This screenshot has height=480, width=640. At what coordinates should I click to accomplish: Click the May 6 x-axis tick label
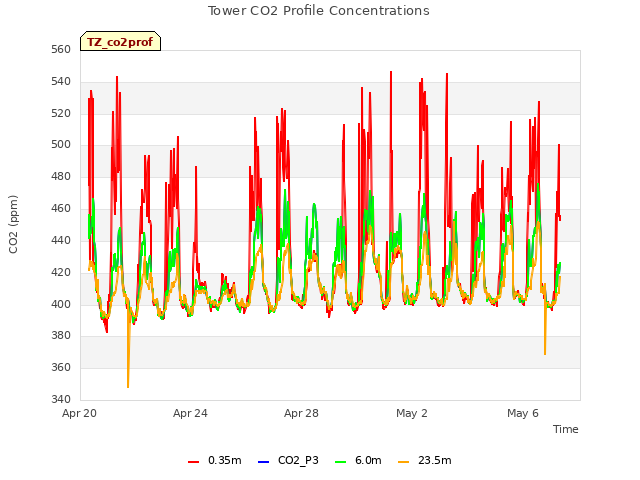coord(523,413)
